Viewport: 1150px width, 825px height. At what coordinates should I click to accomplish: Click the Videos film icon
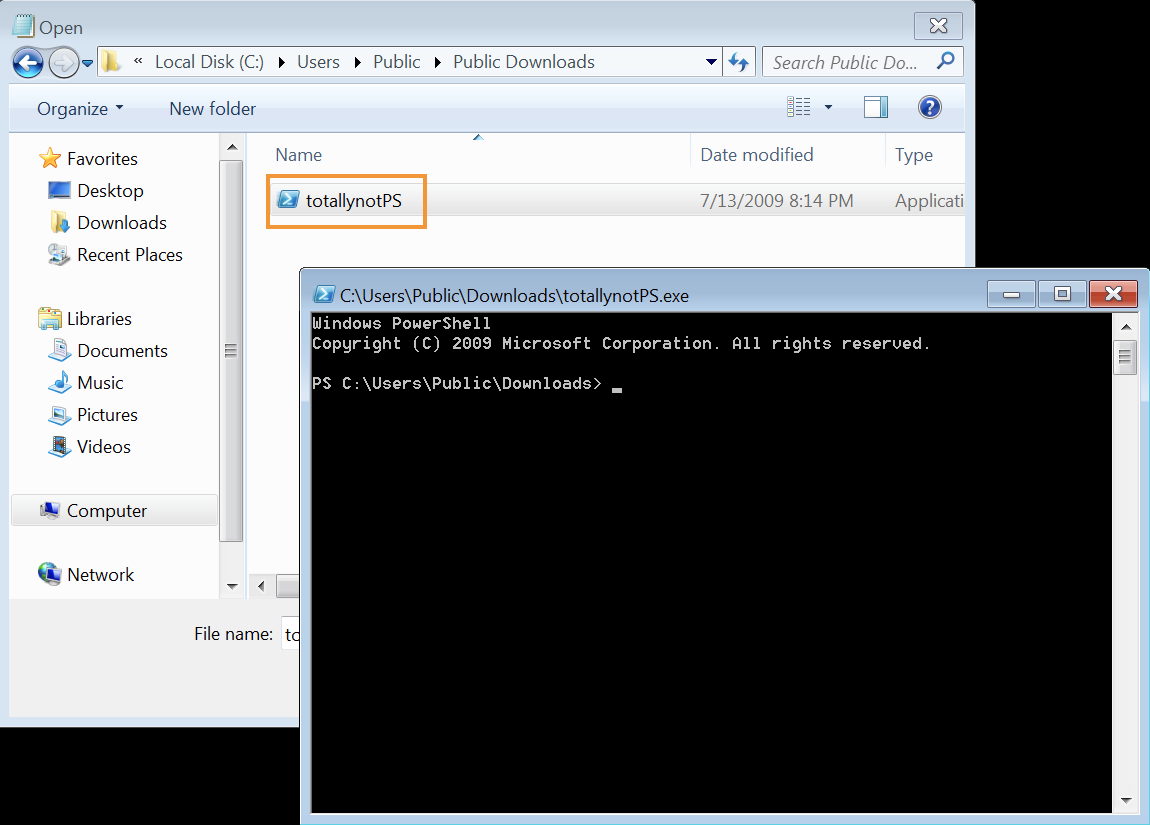click(x=59, y=447)
